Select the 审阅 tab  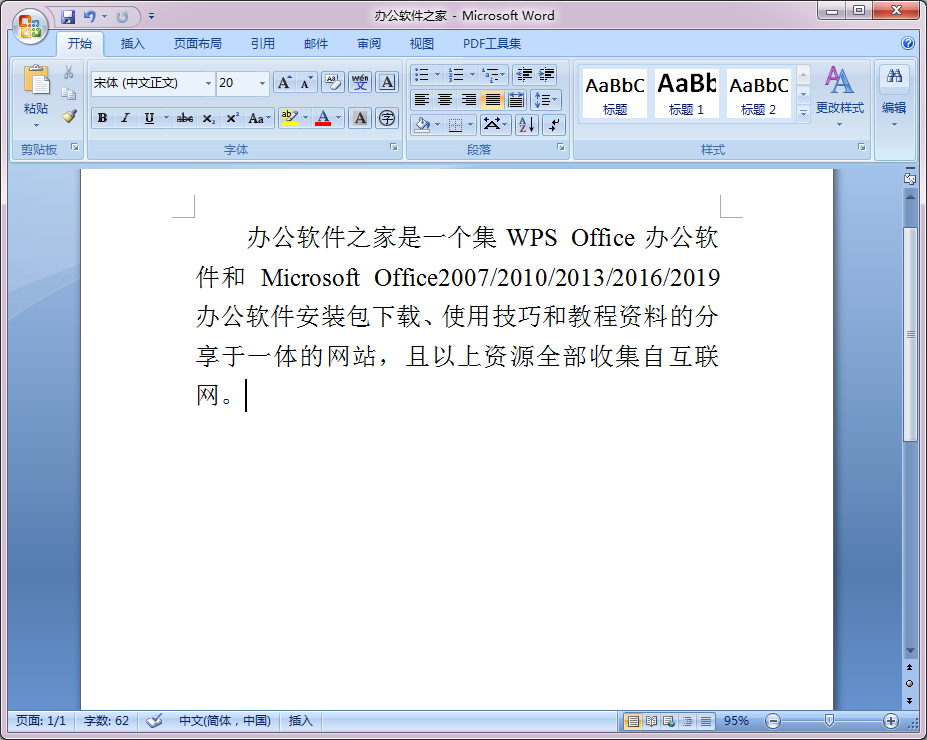click(369, 44)
